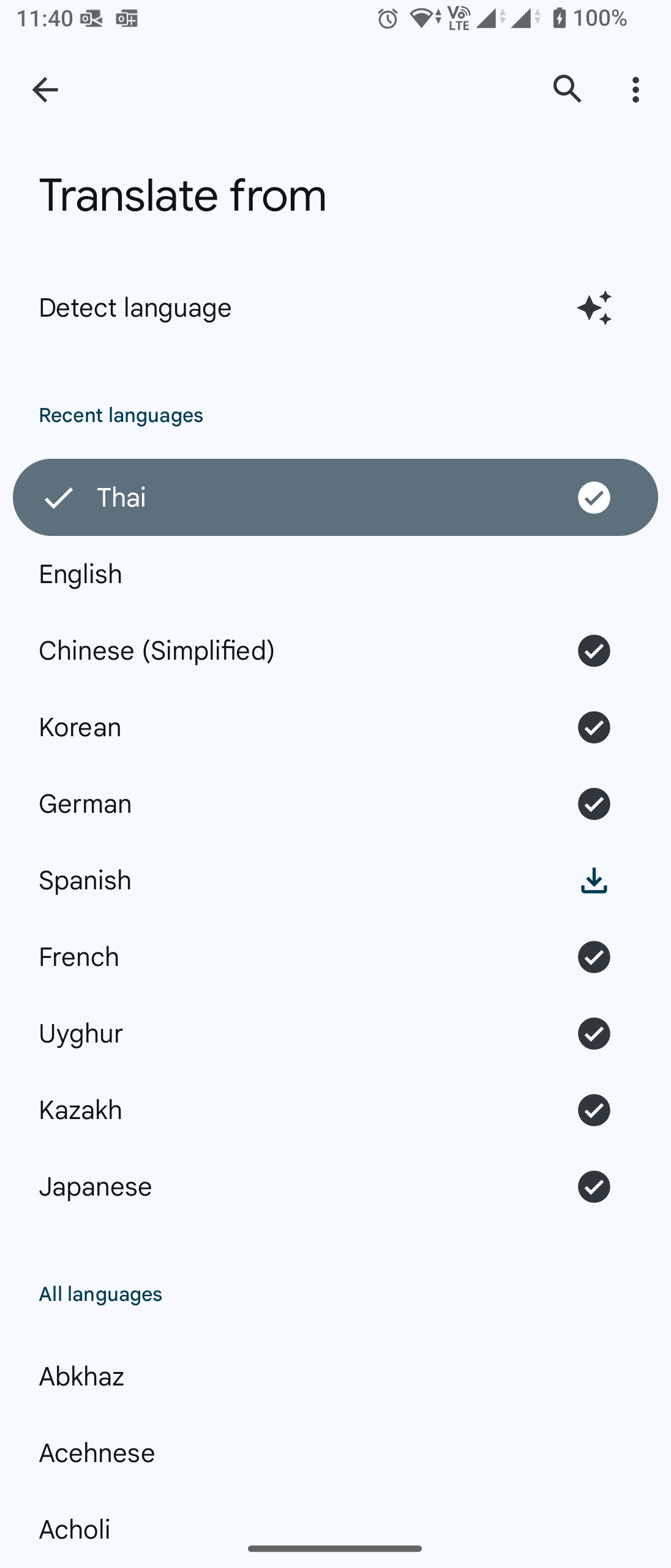671x1568 pixels.
Task: Choose Chinese (Simplified) from recent languages
Action: tap(157, 650)
